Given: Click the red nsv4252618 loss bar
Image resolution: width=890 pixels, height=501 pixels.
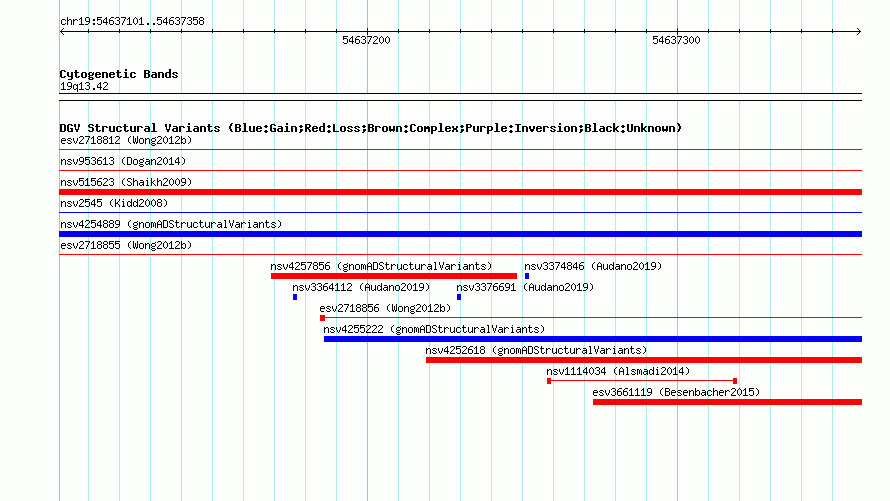Looking at the screenshot, I should 644,360.
